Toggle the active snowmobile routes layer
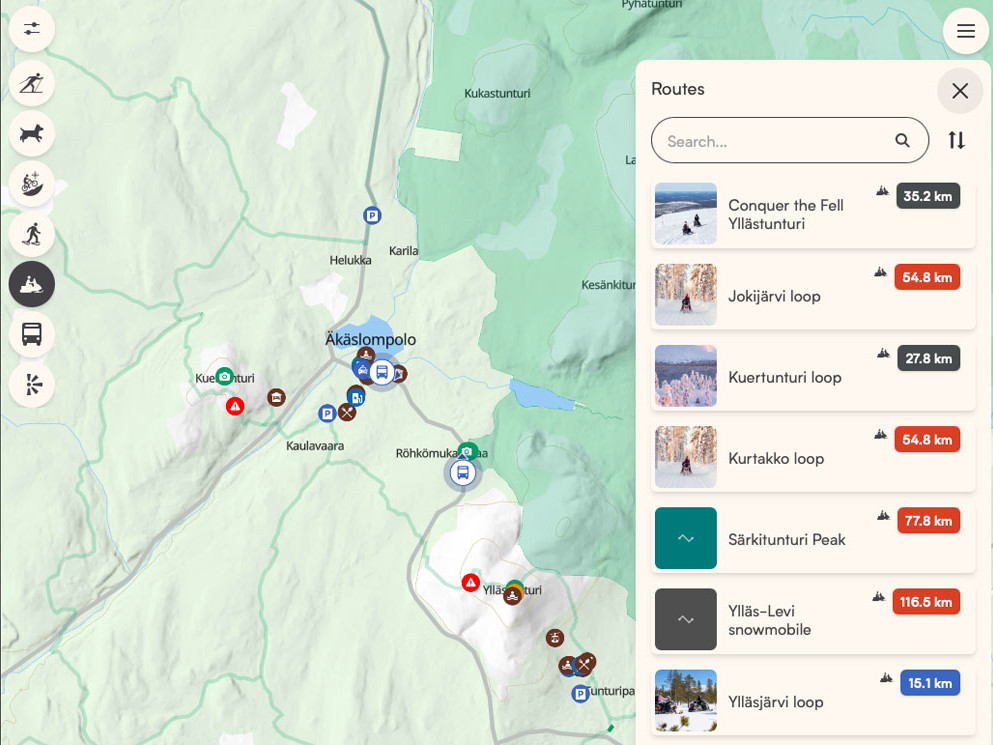 click(32, 284)
